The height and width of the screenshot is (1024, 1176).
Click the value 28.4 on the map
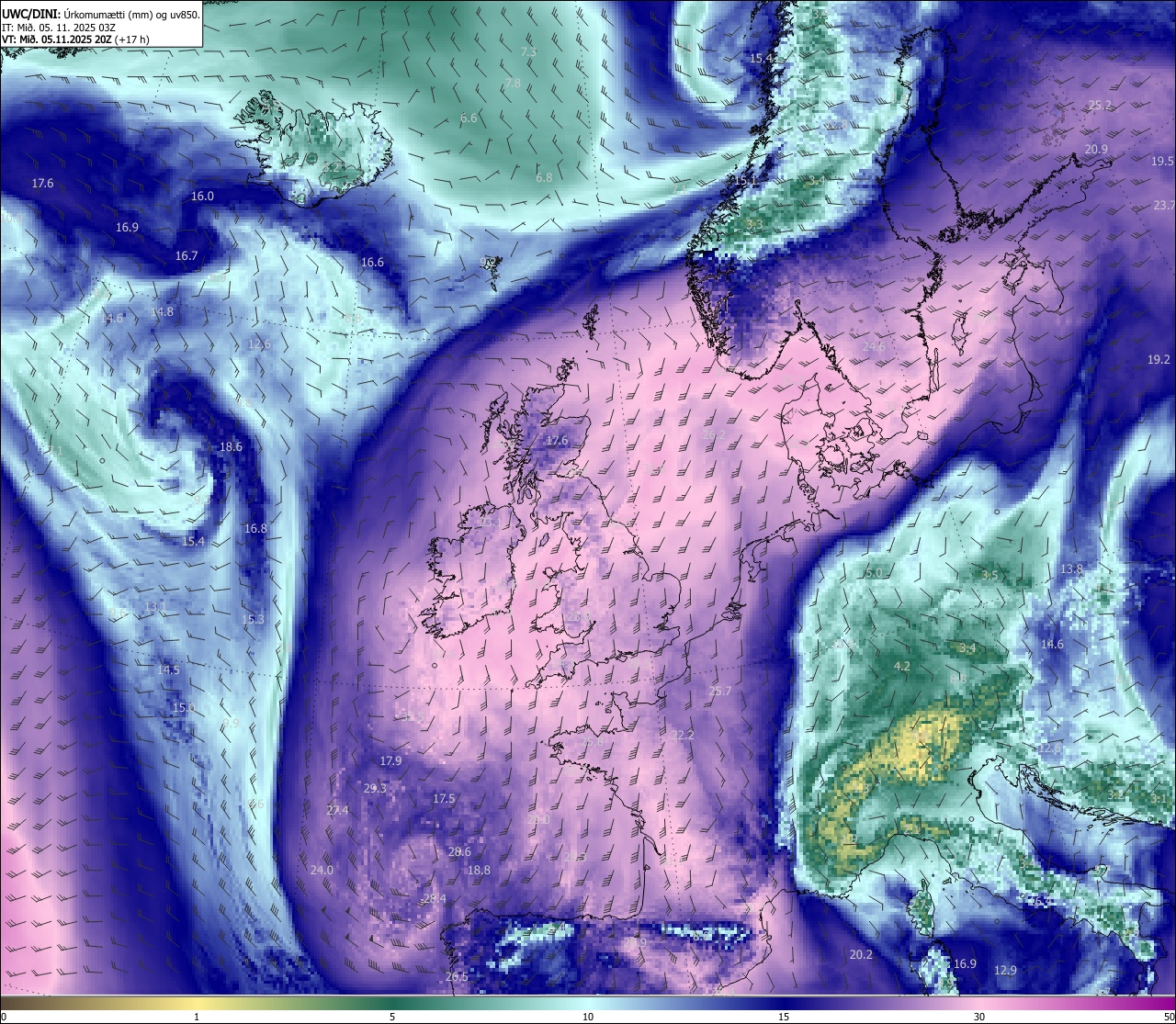click(x=435, y=899)
